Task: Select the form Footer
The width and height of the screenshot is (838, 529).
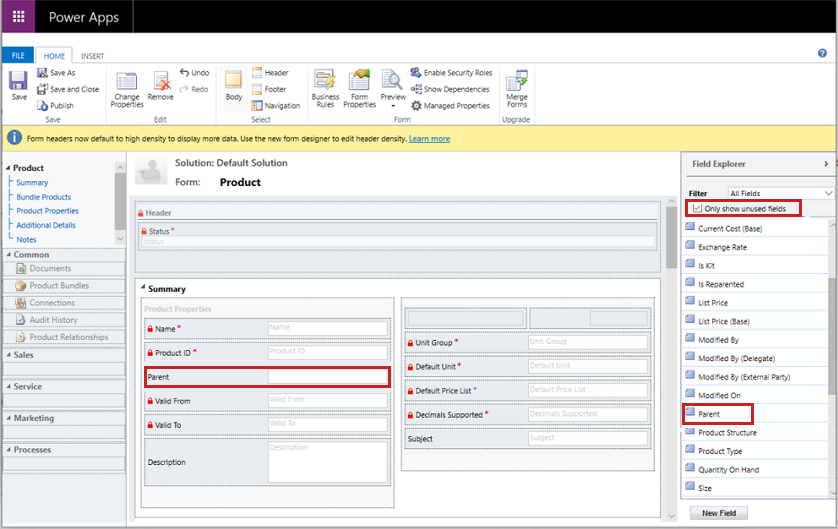Action: 269,89
